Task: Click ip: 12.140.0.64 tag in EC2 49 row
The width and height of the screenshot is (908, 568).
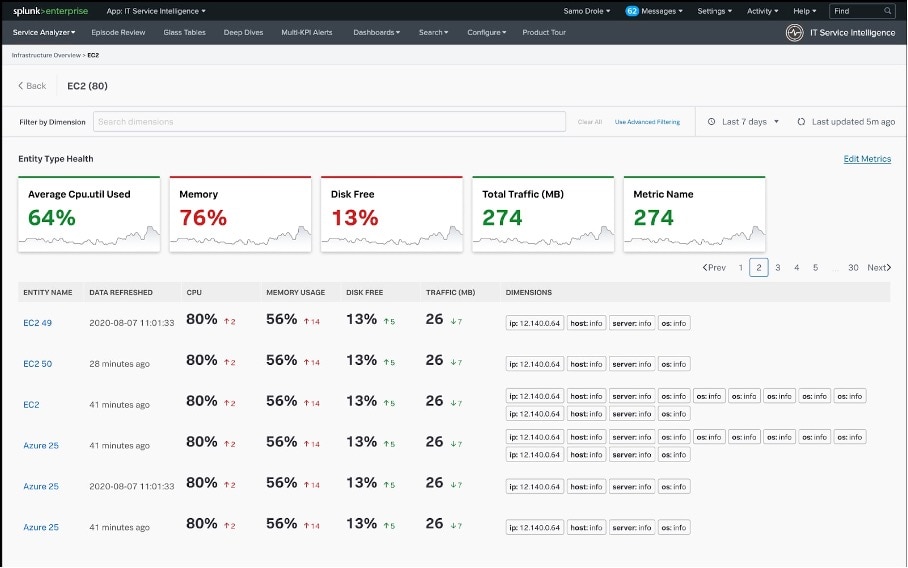Action: (534, 323)
